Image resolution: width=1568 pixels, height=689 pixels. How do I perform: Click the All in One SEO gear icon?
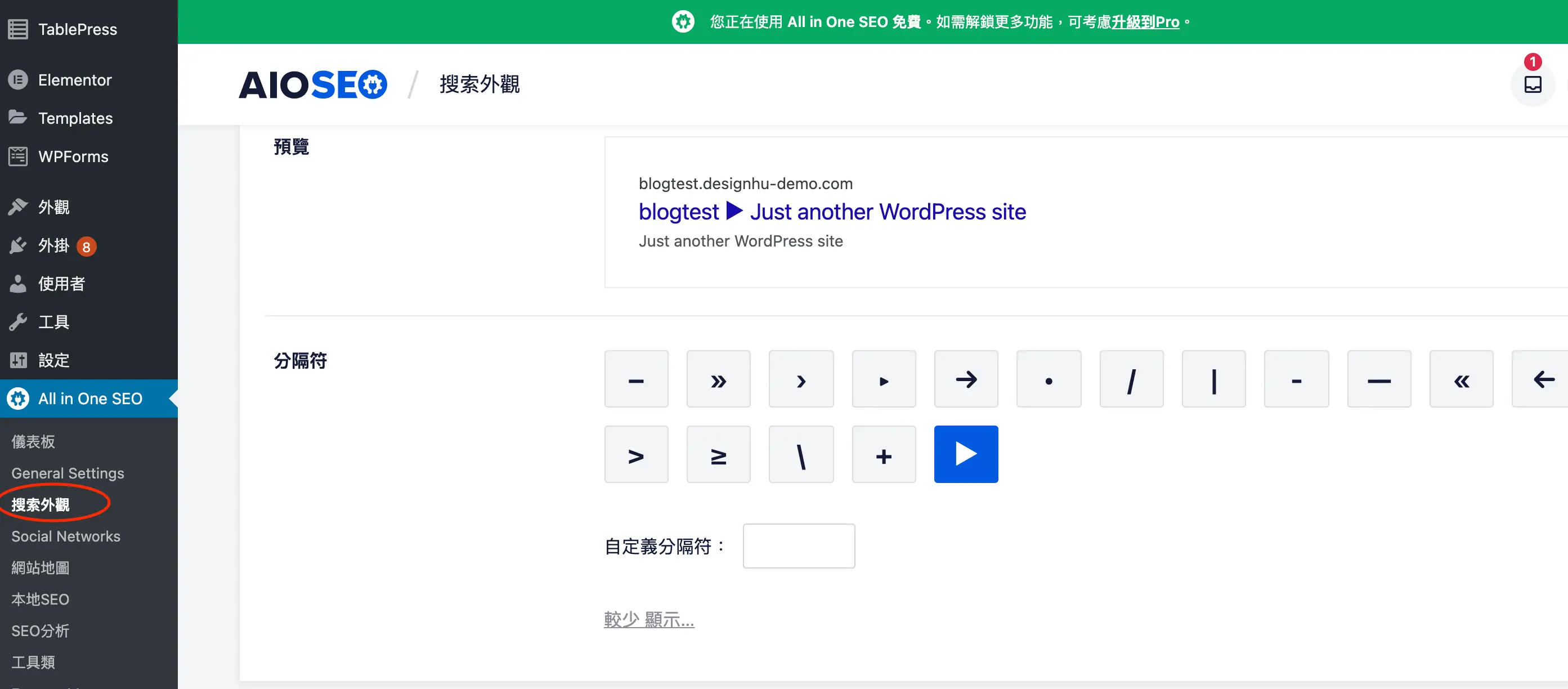[18, 399]
